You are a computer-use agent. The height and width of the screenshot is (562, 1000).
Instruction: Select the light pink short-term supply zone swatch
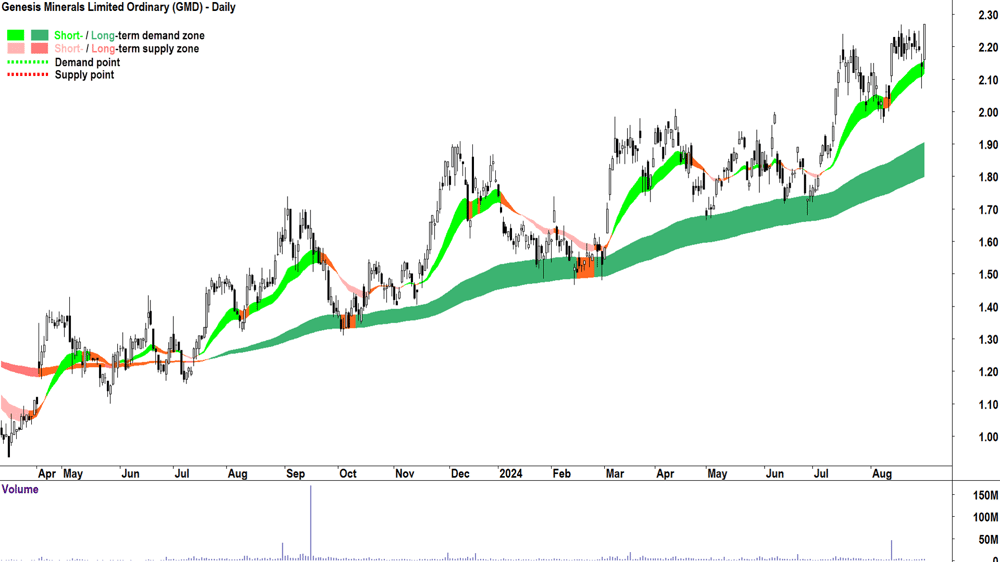coord(15,48)
